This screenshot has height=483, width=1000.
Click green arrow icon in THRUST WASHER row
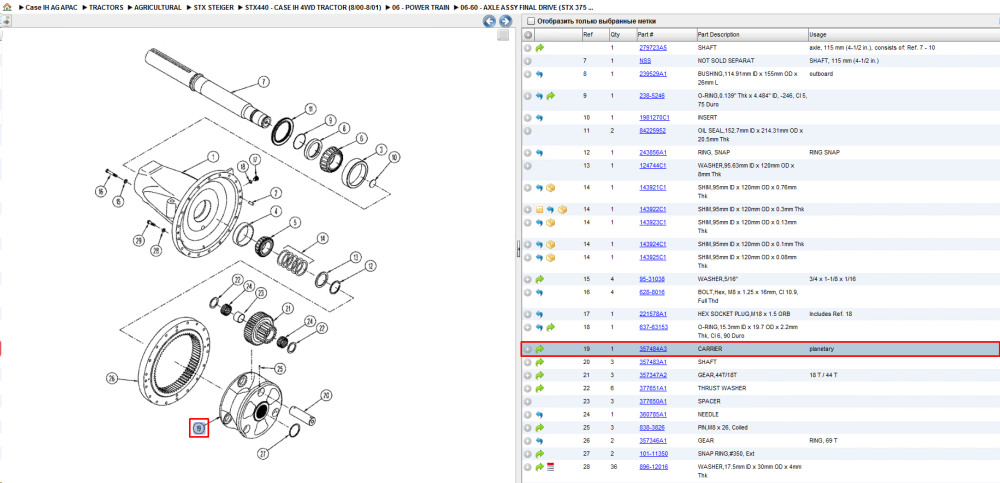[x=540, y=389]
